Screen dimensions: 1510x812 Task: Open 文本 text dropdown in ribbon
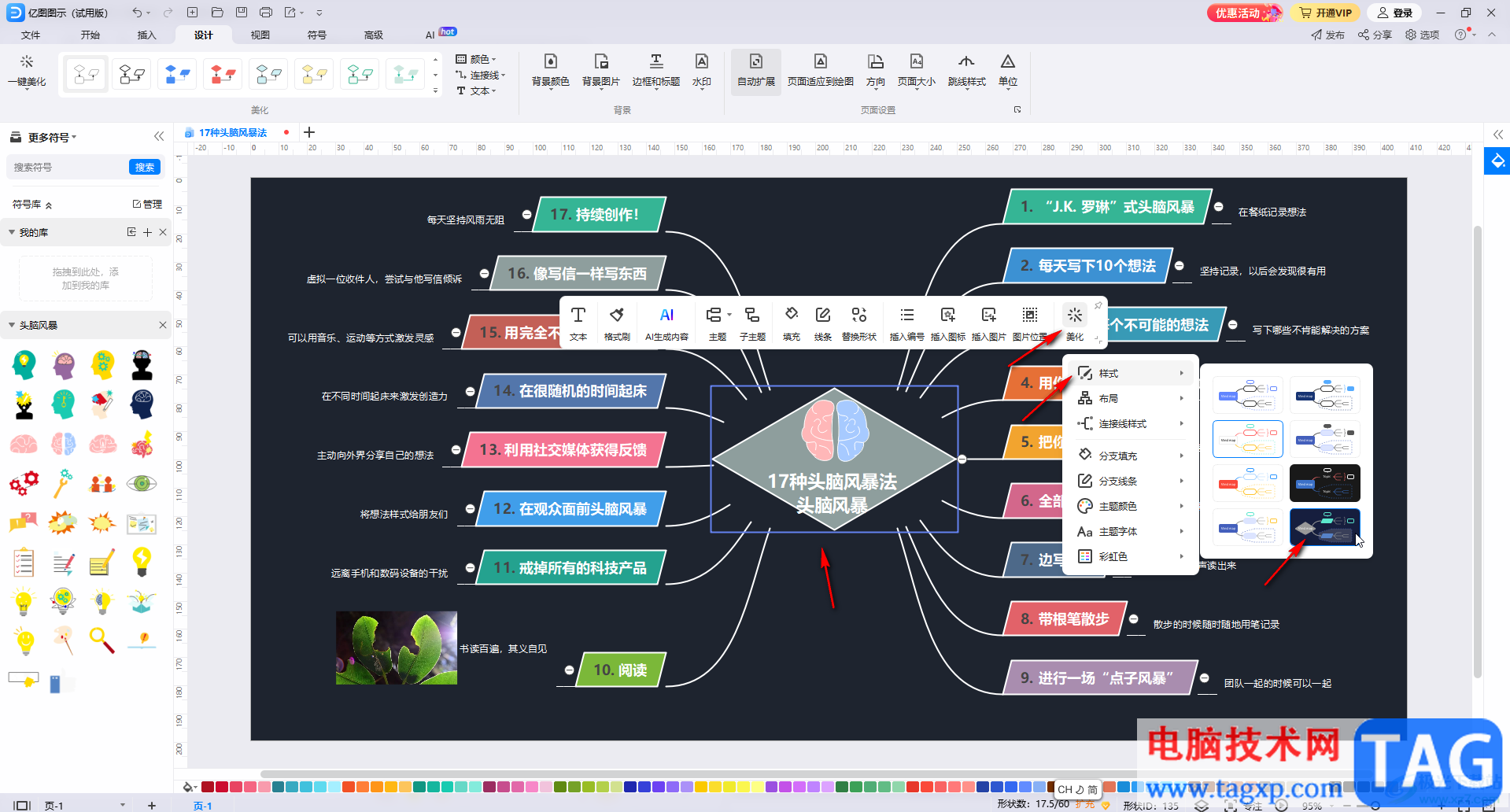click(477, 90)
